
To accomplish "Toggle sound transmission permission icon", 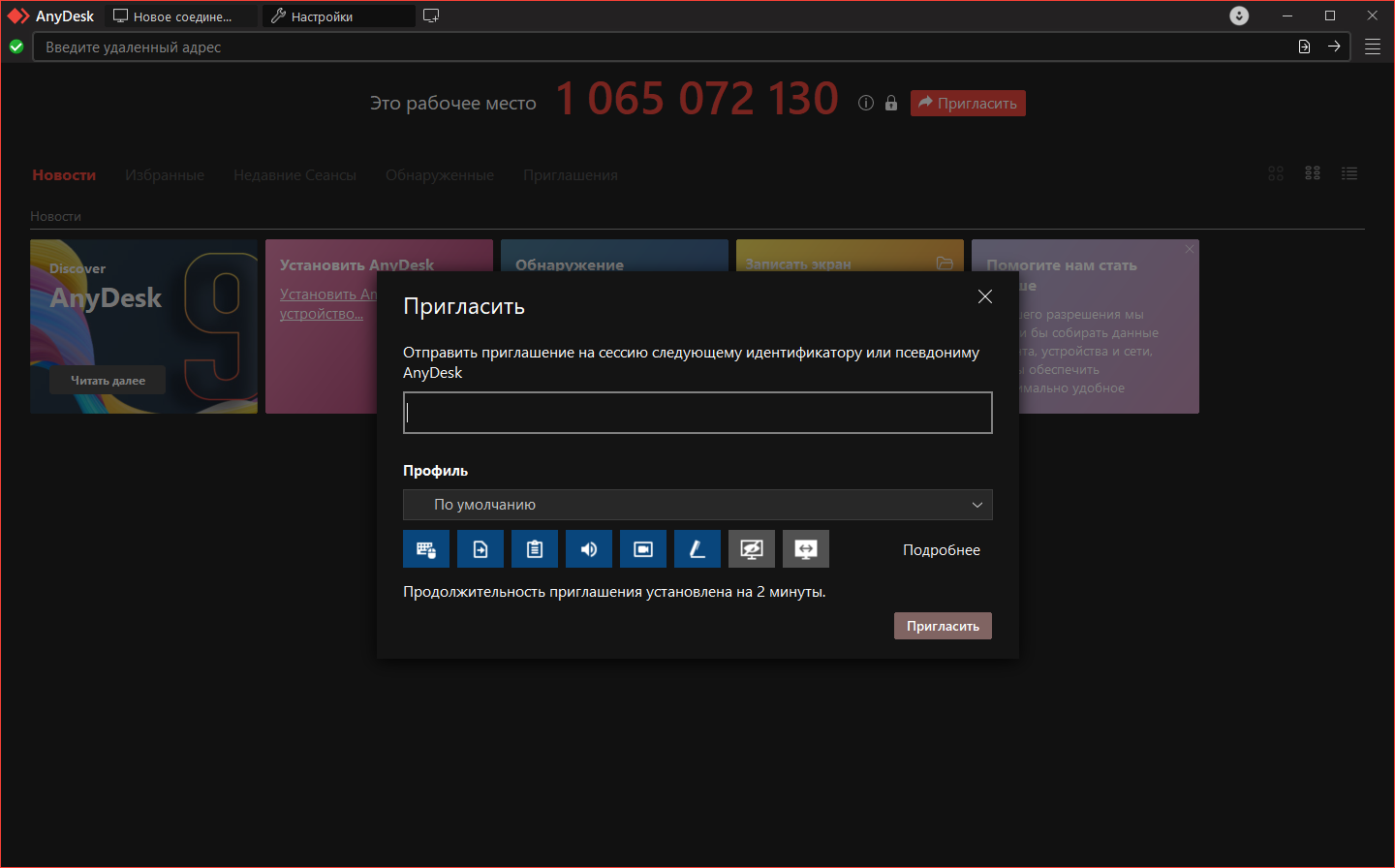I will click(x=589, y=549).
